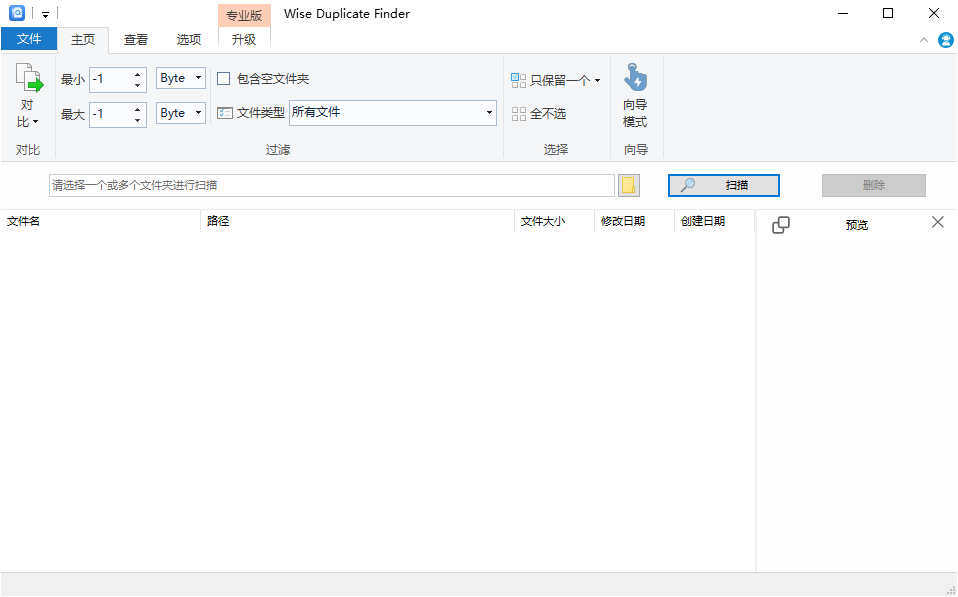Click the 专业版 badge above the ribbon
This screenshot has width=958, height=597.
[x=244, y=15]
